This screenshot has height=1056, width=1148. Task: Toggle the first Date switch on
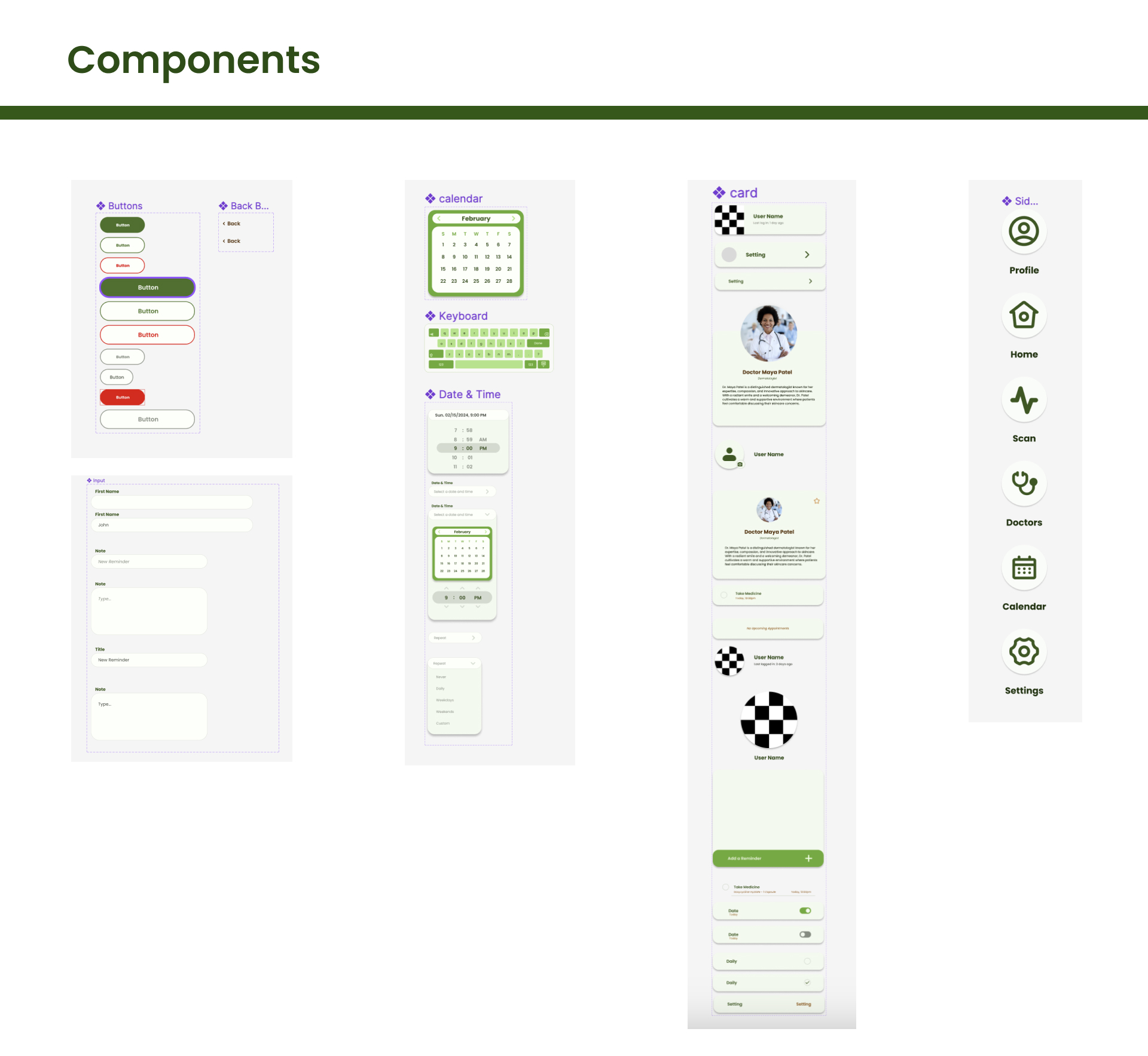coord(806,911)
